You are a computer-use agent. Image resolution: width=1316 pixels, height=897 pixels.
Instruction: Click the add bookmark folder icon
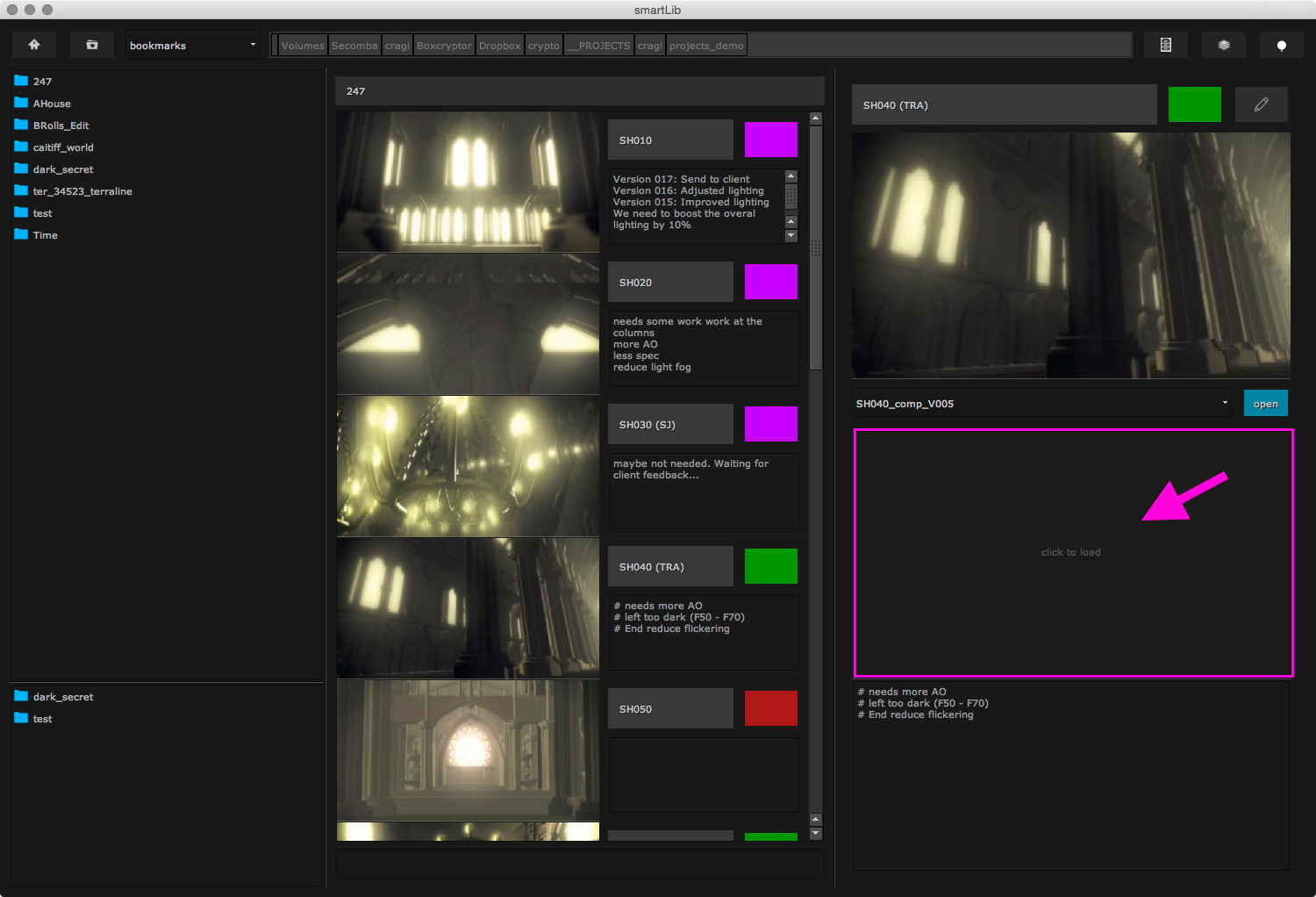pos(92,45)
